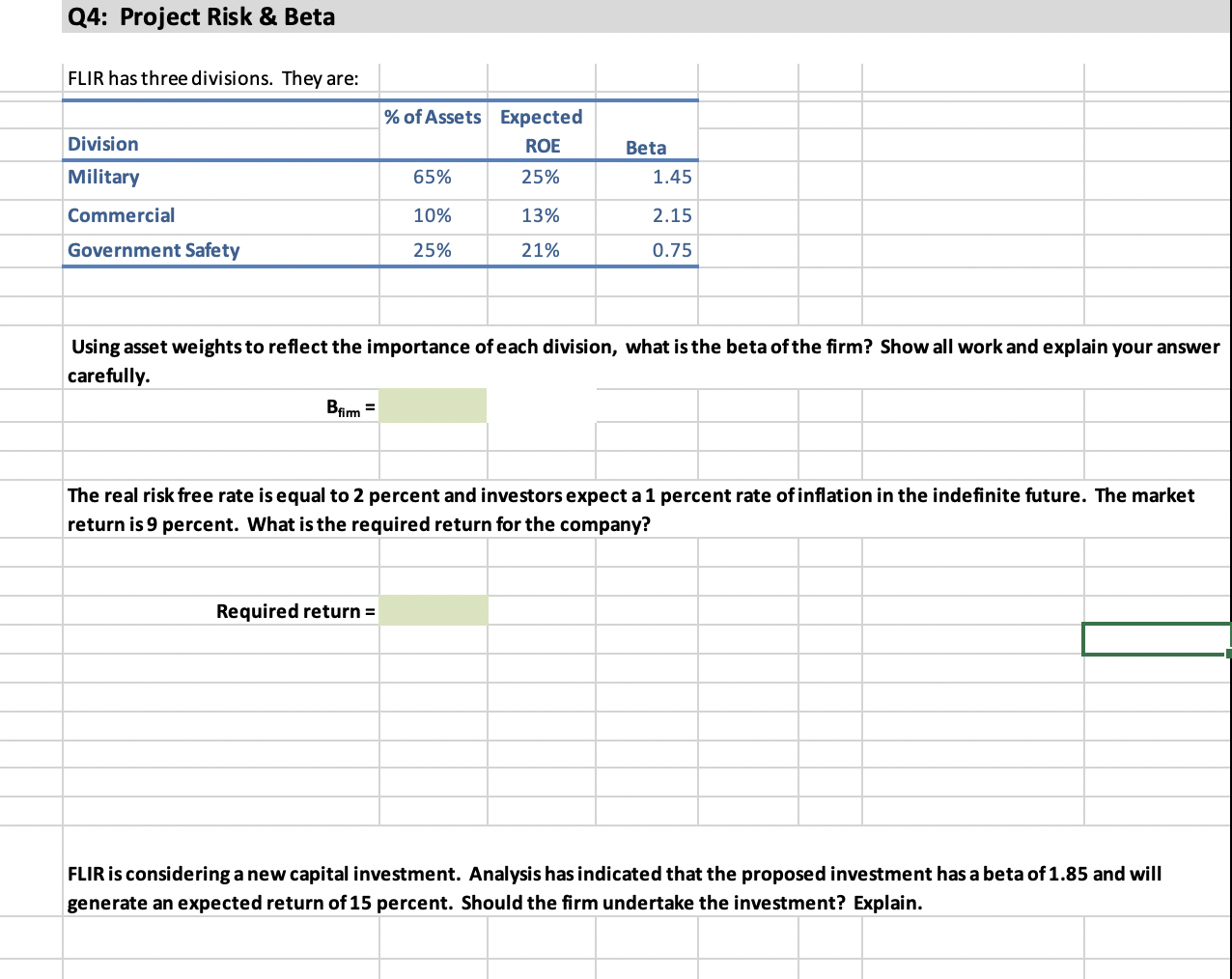Select the 10% asset weight cell for Commercial
This screenshot has height=979, width=1232.
click(434, 214)
